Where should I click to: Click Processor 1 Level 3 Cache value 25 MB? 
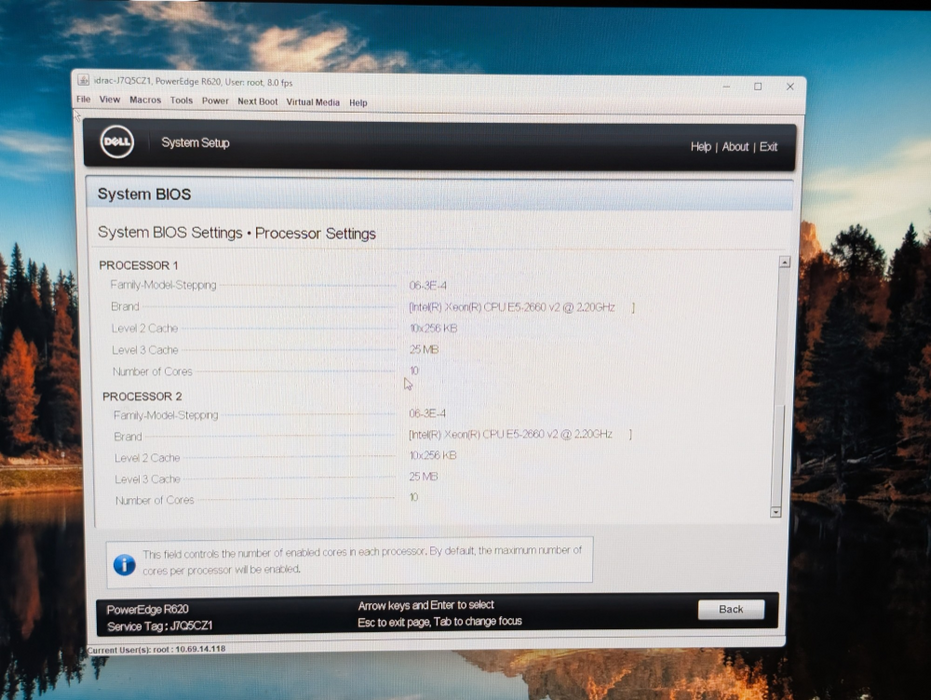point(424,350)
